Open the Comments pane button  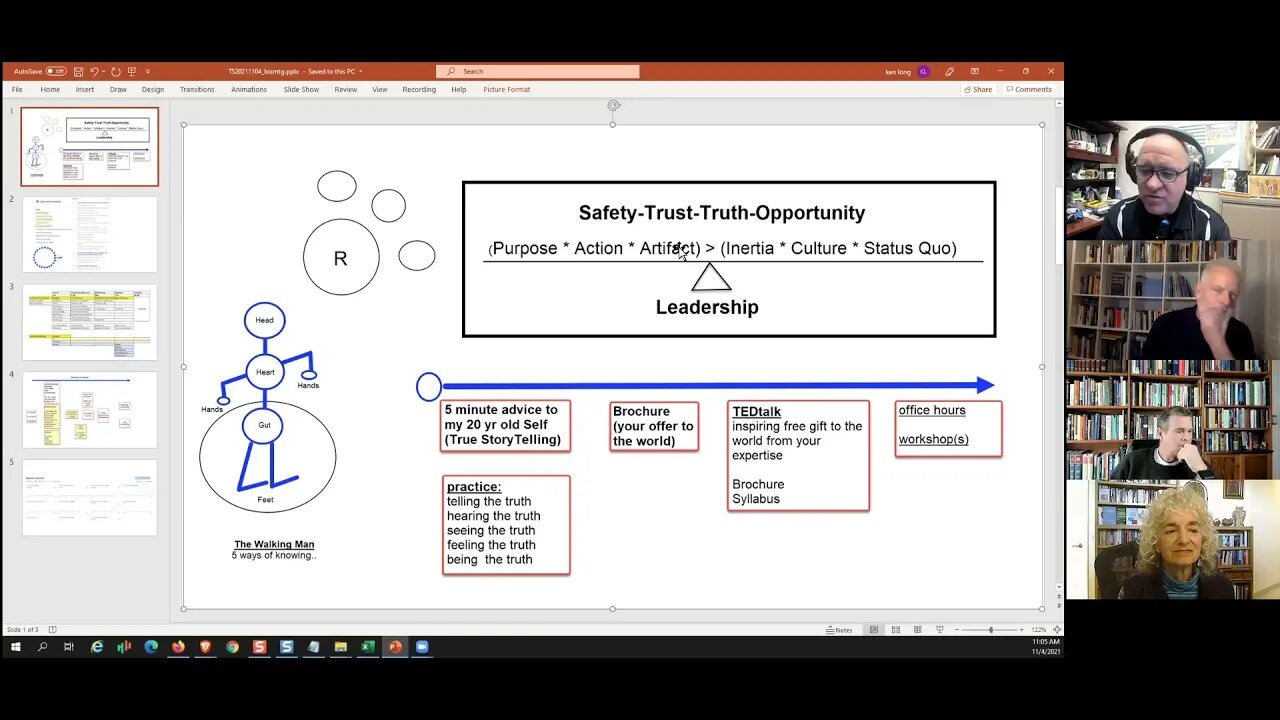1029,89
